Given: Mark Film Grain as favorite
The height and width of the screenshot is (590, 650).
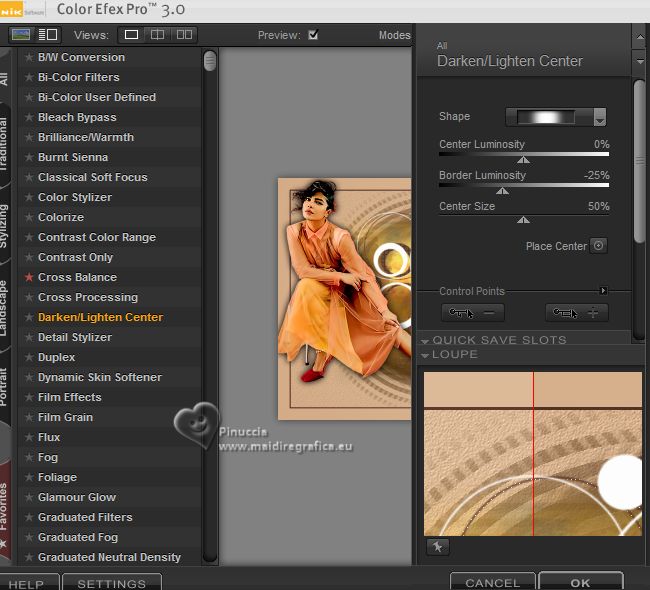Looking at the screenshot, I should pyautogui.click(x=29, y=417).
